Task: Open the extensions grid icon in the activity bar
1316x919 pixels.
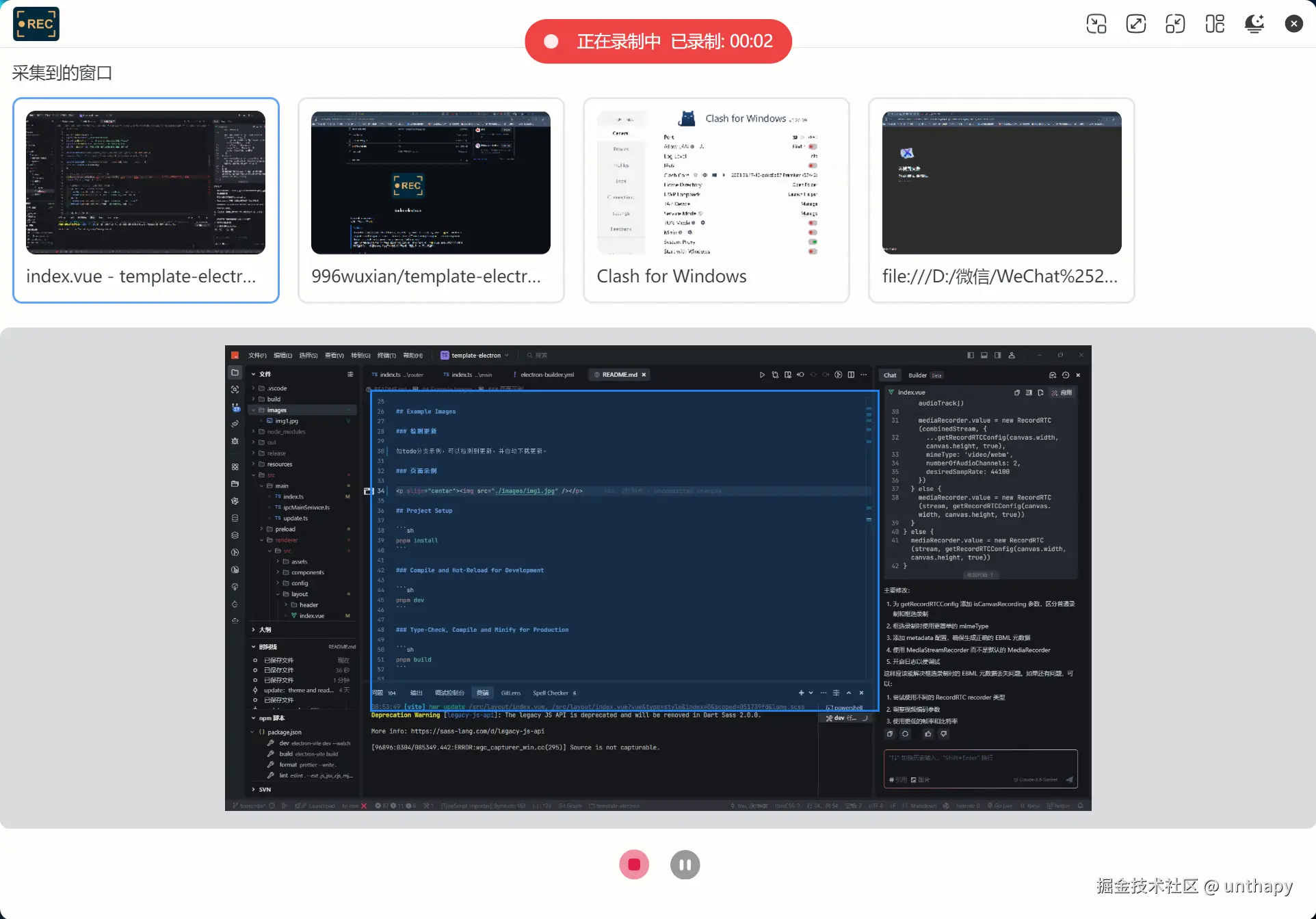Action: 235,467
